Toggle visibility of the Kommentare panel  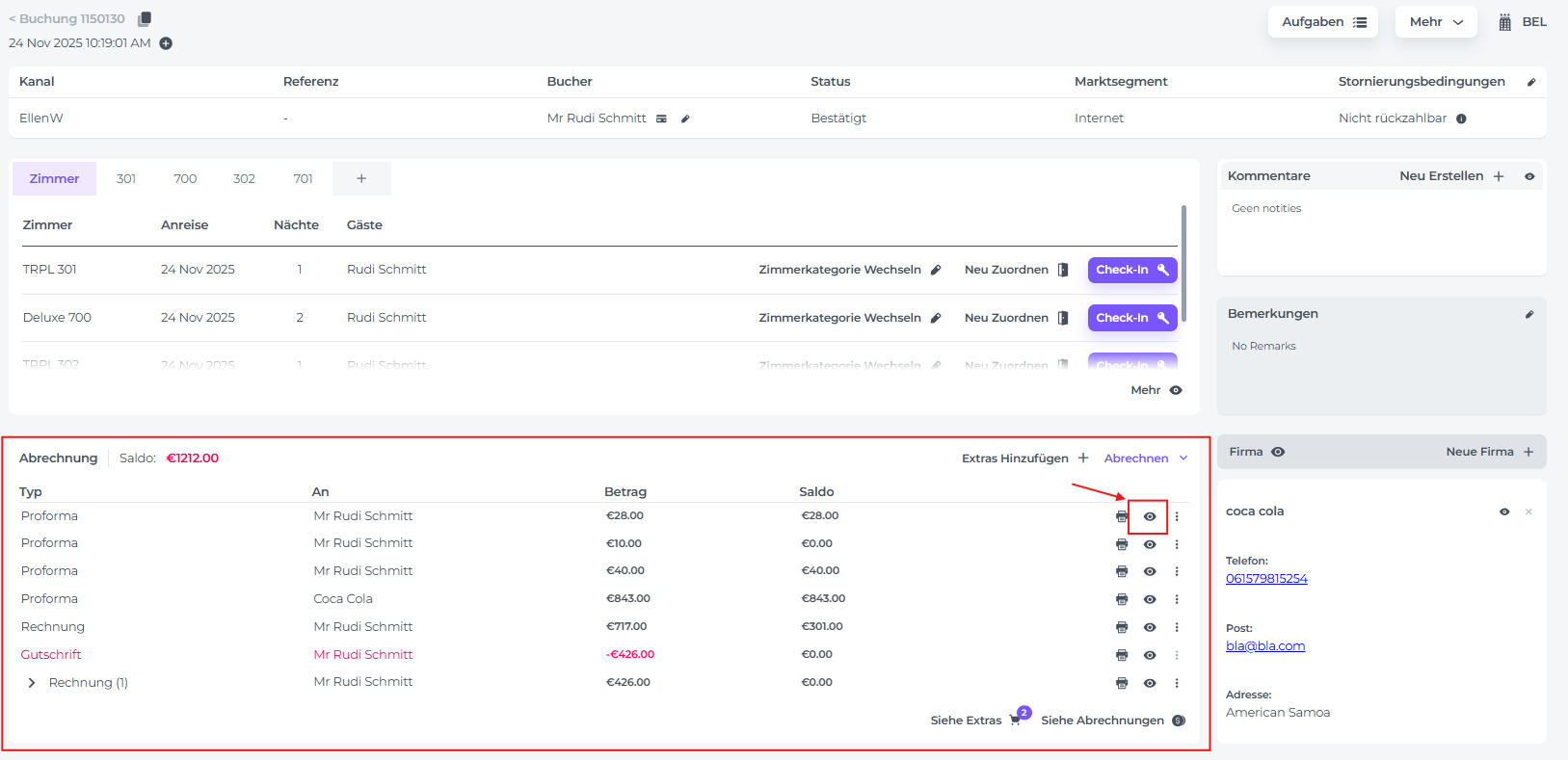pyautogui.click(x=1529, y=176)
